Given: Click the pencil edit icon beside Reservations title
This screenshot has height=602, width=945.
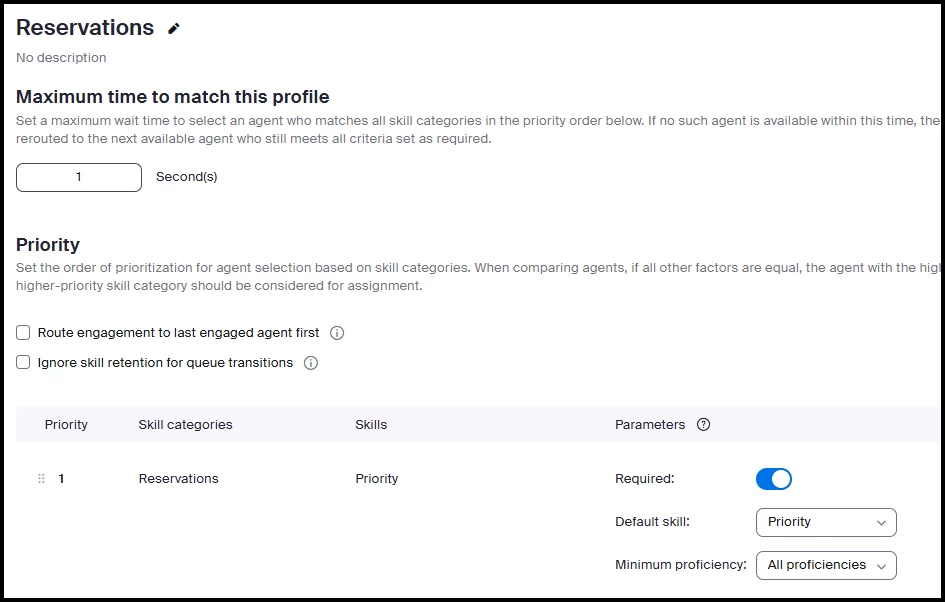Looking at the screenshot, I should (174, 29).
